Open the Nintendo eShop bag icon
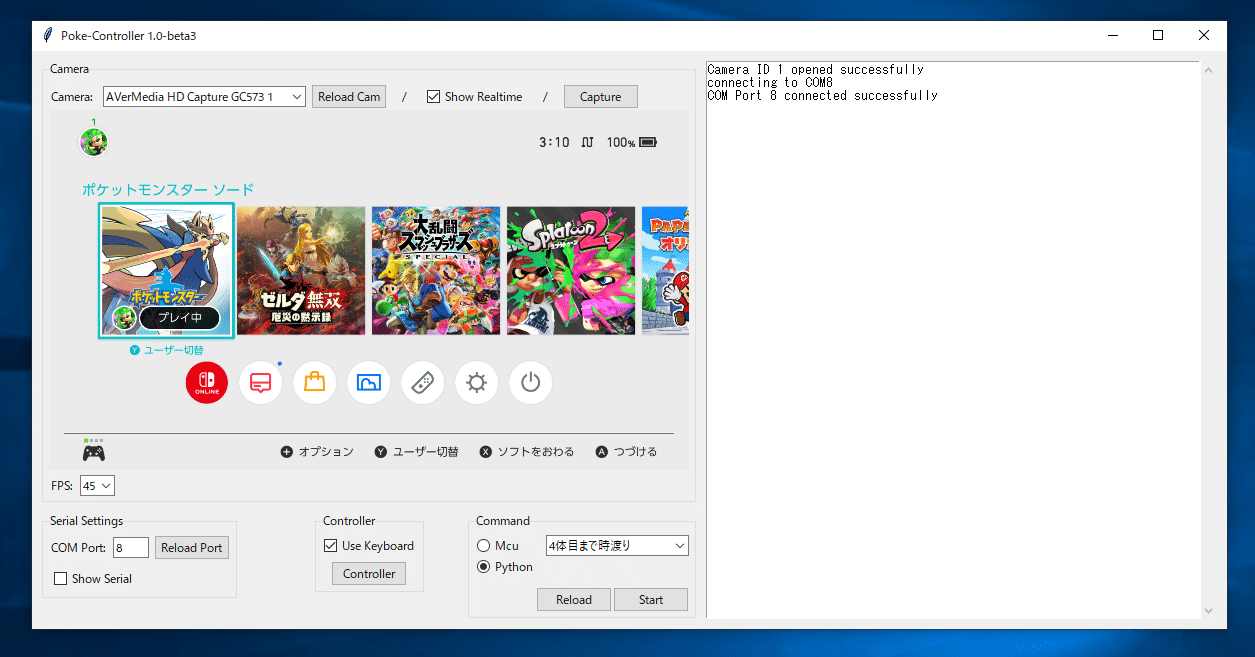The height and width of the screenshot is (657, 1255). tap(314, 382)
